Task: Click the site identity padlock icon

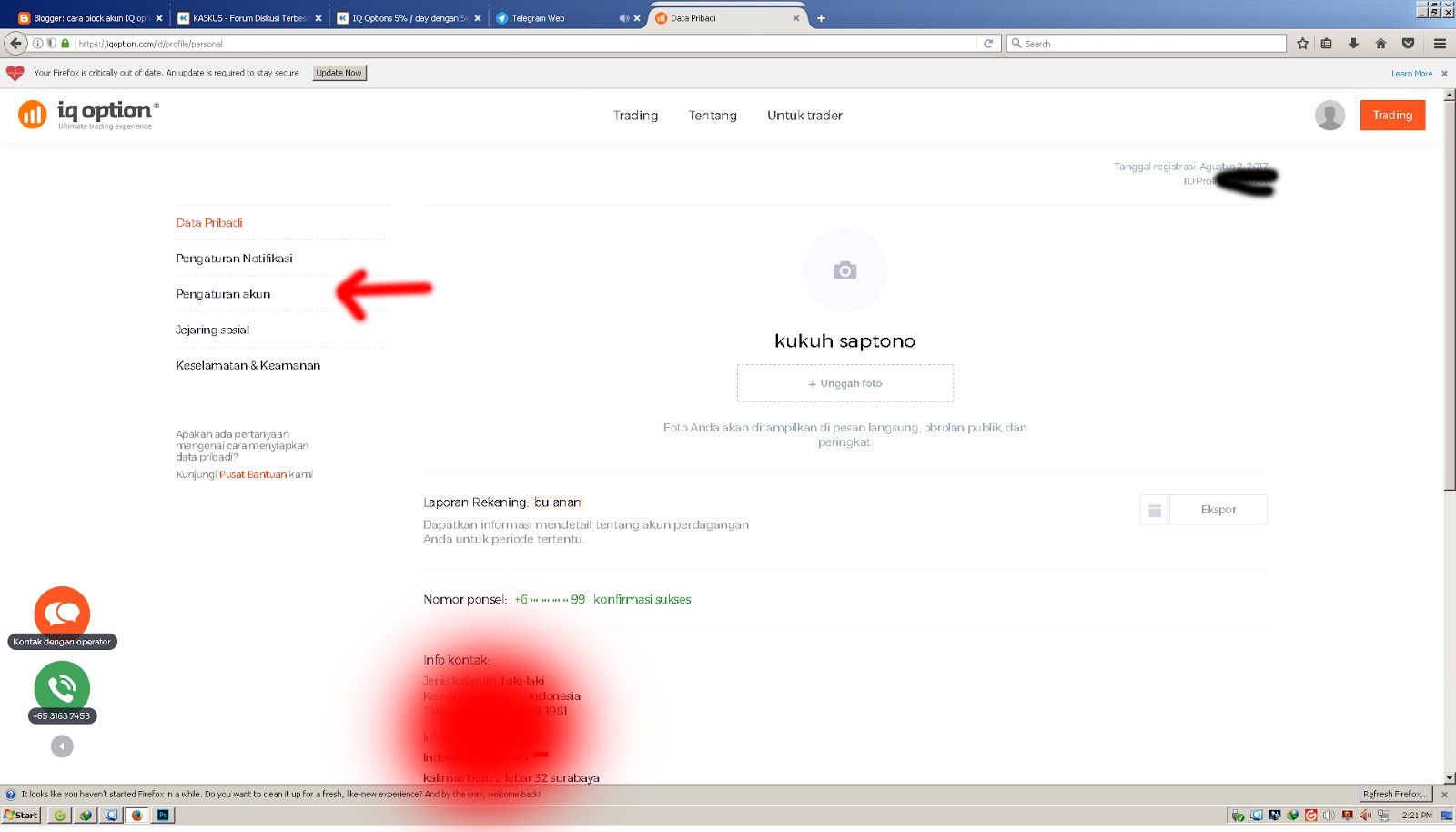Action: coord(65,43)
